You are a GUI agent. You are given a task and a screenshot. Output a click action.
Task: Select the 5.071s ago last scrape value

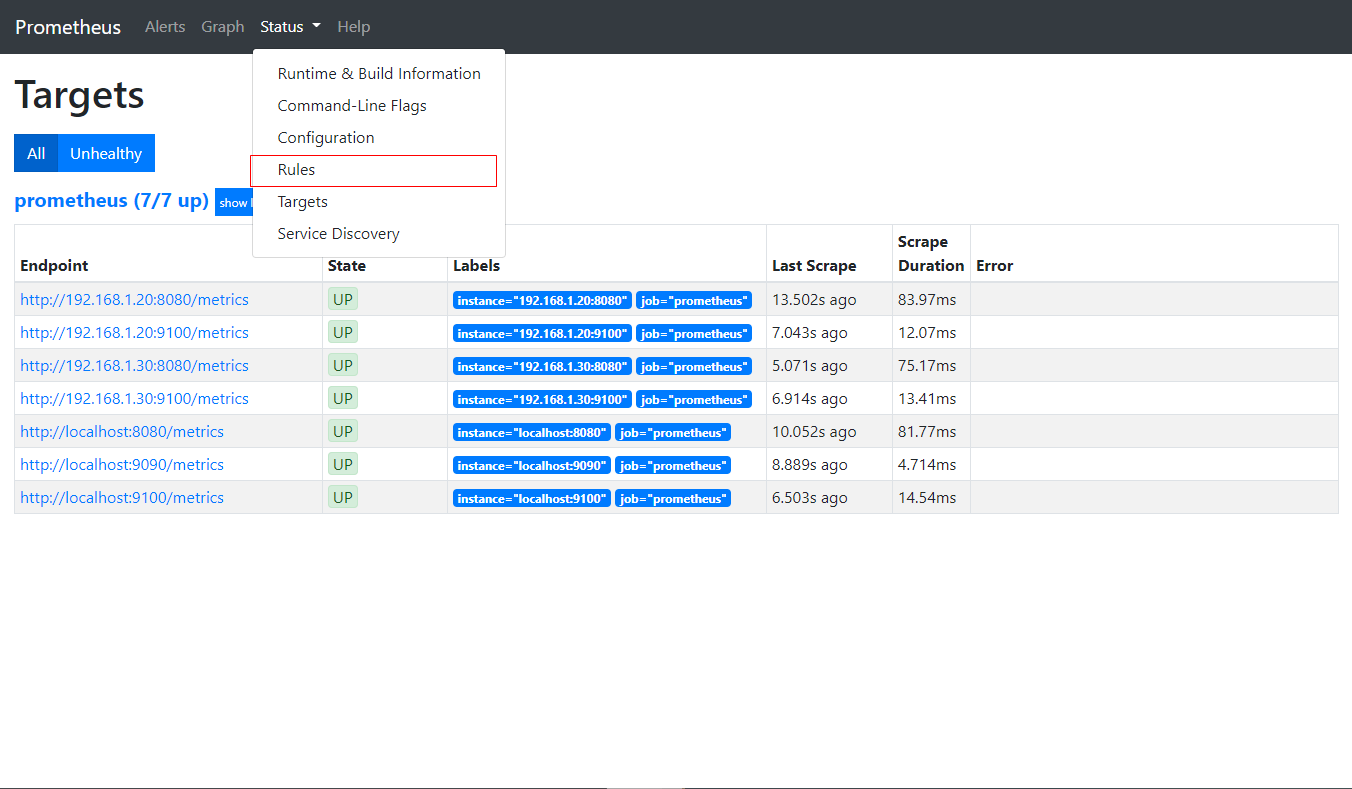810,366
